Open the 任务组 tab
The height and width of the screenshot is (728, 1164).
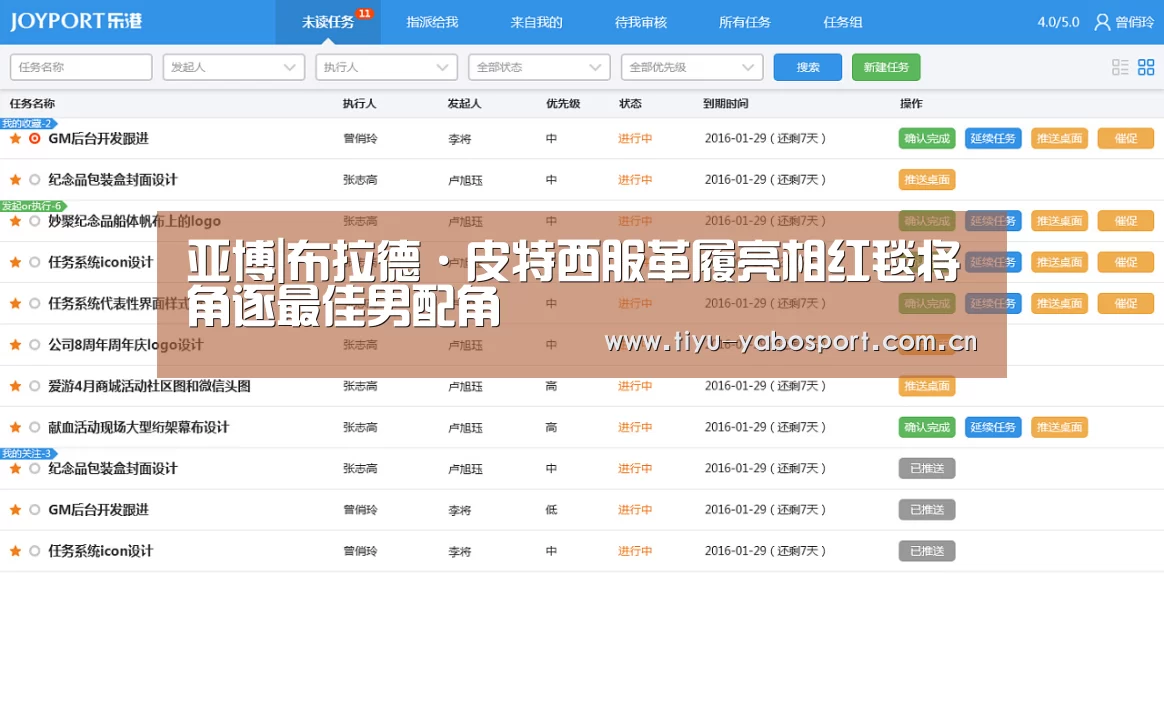[843, 22]
